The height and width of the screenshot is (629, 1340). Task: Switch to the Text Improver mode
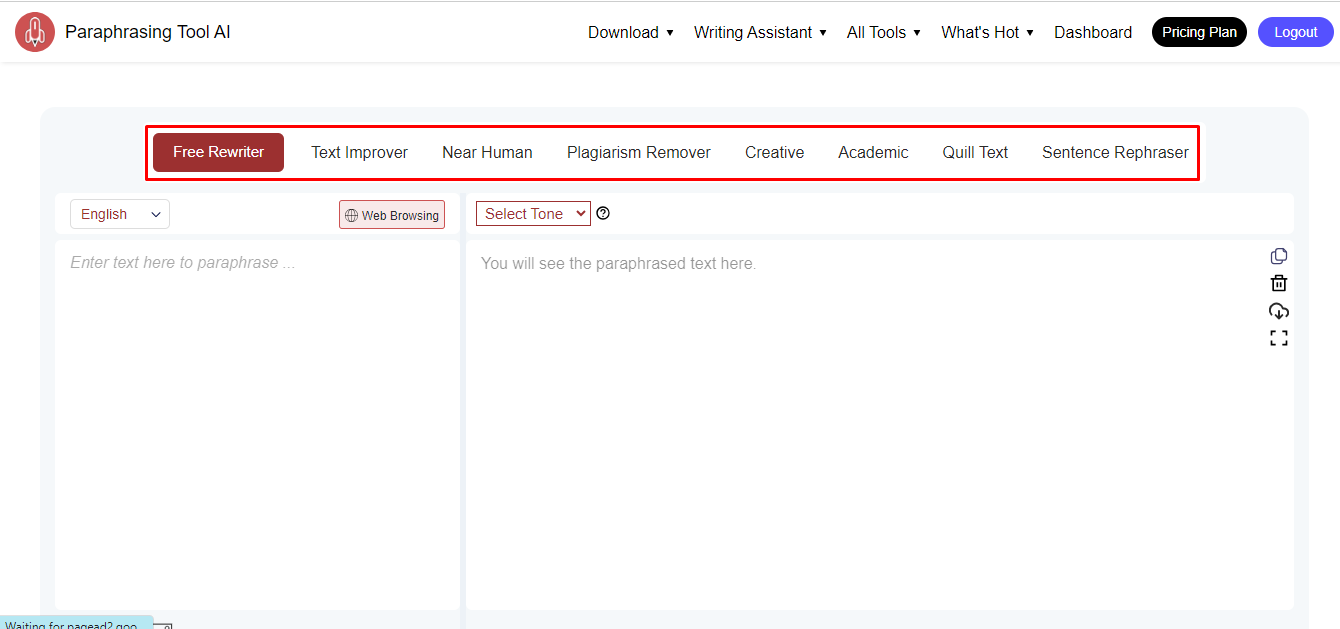pos(359,152)
